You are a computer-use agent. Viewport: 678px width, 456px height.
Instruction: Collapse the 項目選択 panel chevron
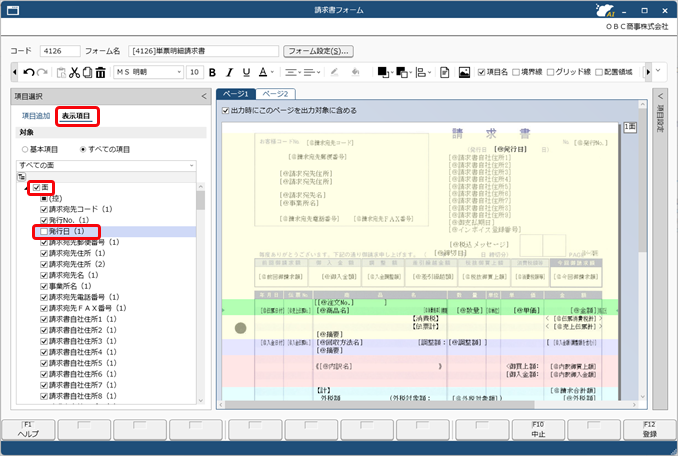(204, 96)
